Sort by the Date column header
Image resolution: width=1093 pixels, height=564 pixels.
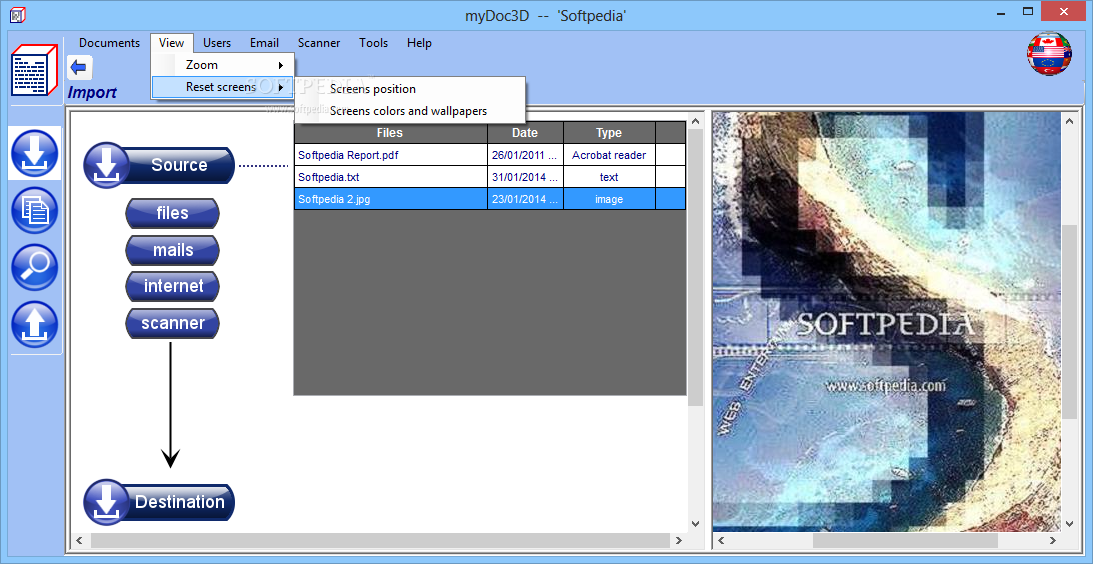525,132
